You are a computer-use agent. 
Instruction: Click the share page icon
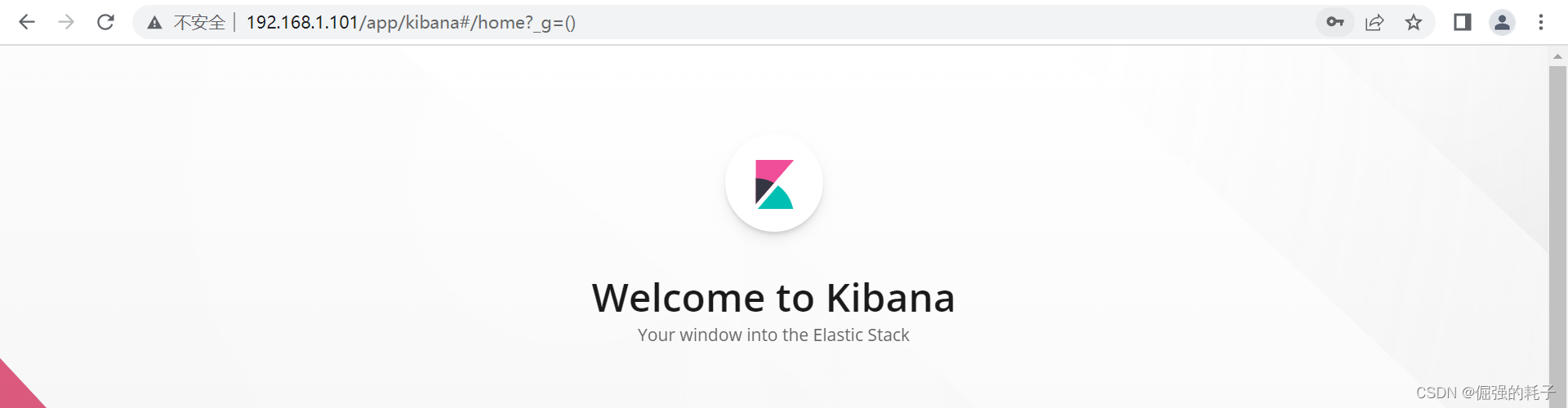coord(1374,22)
